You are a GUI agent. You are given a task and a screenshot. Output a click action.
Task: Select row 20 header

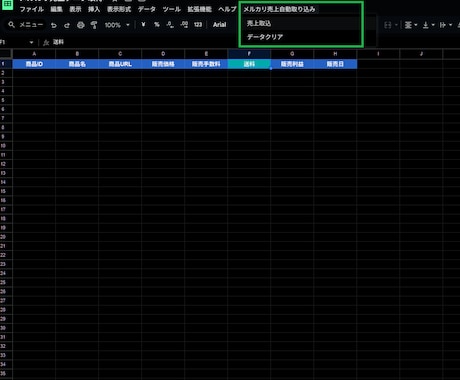tap(6, 237)
